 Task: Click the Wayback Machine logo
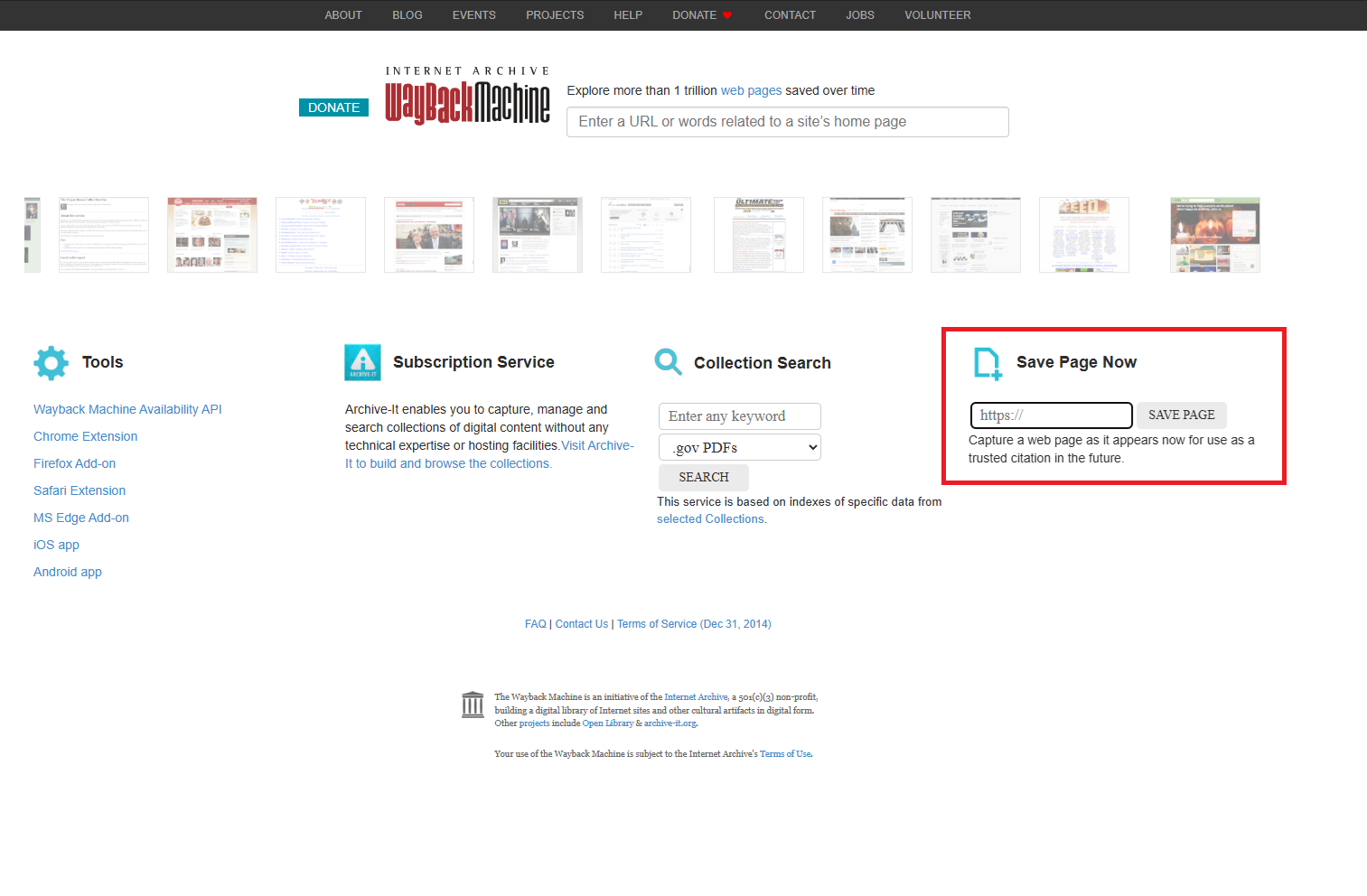pyautogui.click(x=467, y=96)
